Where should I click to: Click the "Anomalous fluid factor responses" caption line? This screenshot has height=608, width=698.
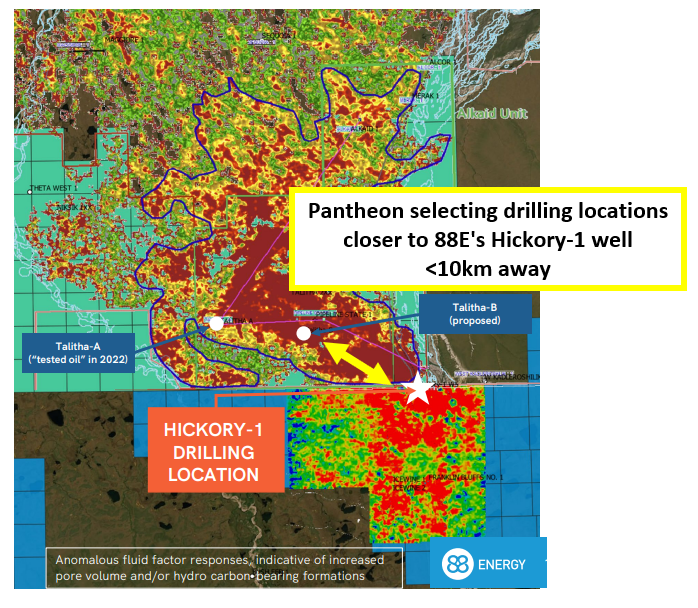[x=219, y=560]
